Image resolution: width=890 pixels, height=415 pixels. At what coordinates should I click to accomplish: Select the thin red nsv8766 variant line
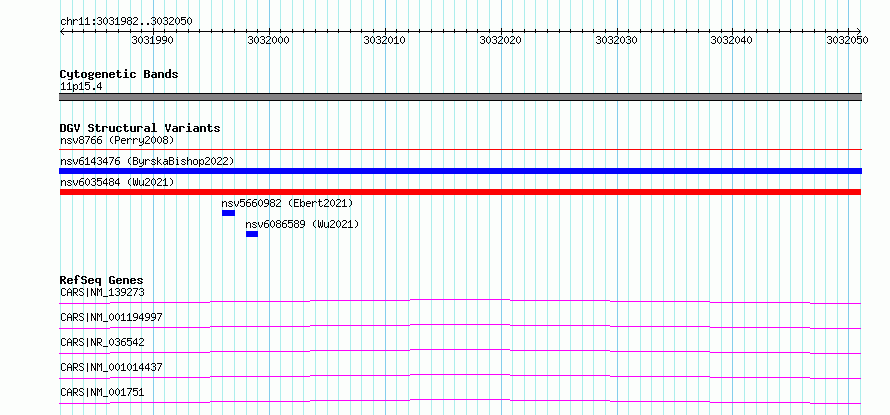(x=460, y=150)
